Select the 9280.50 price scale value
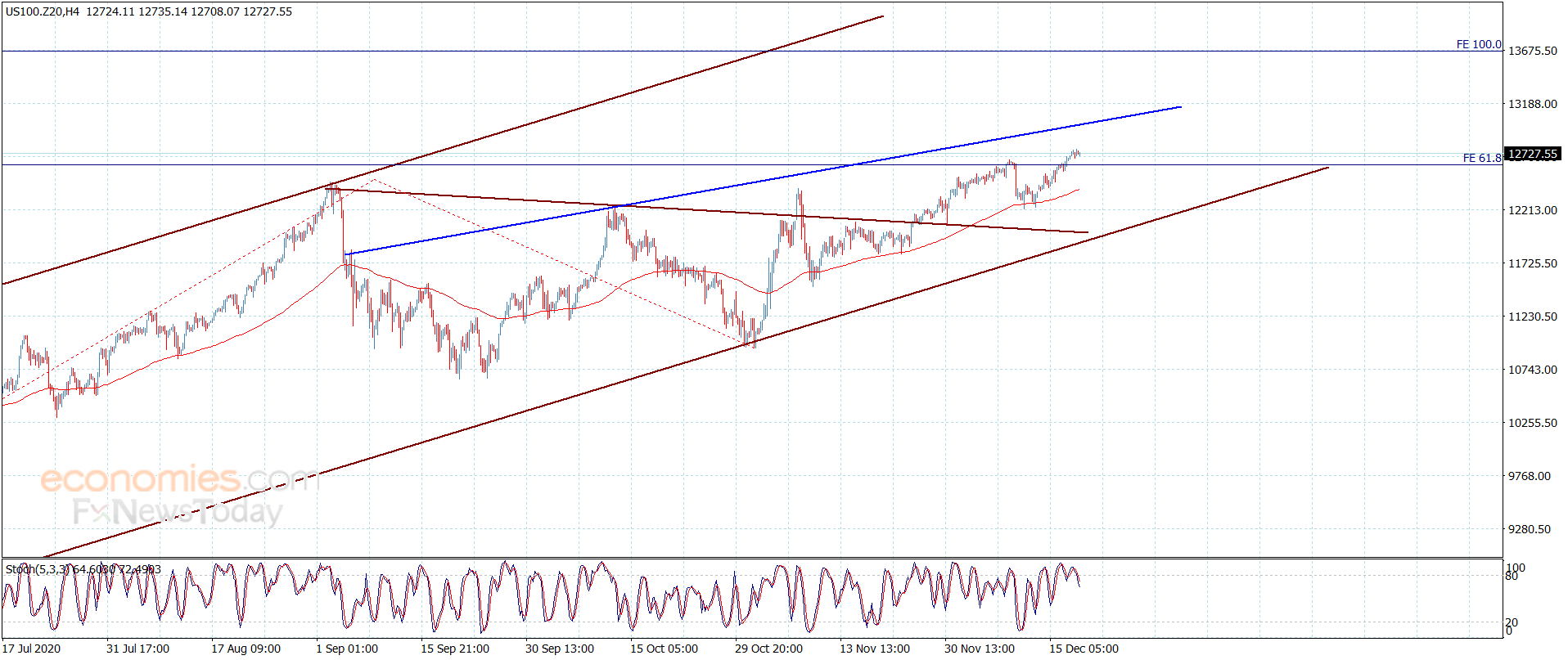The height and width of the screenshot is (660, 1568). [x=1530, y=529]
